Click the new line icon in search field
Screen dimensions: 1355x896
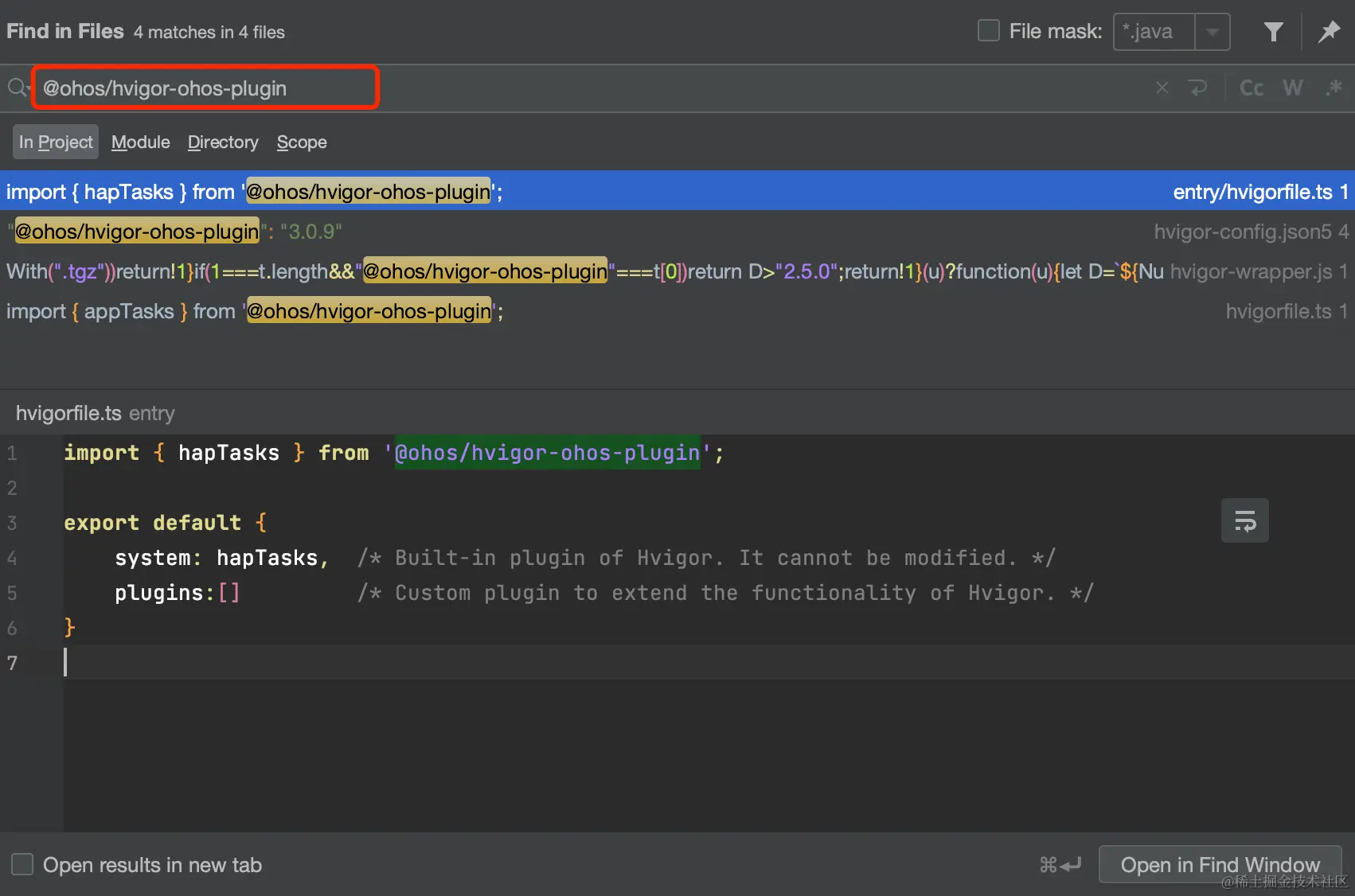tap(1197, 88)
